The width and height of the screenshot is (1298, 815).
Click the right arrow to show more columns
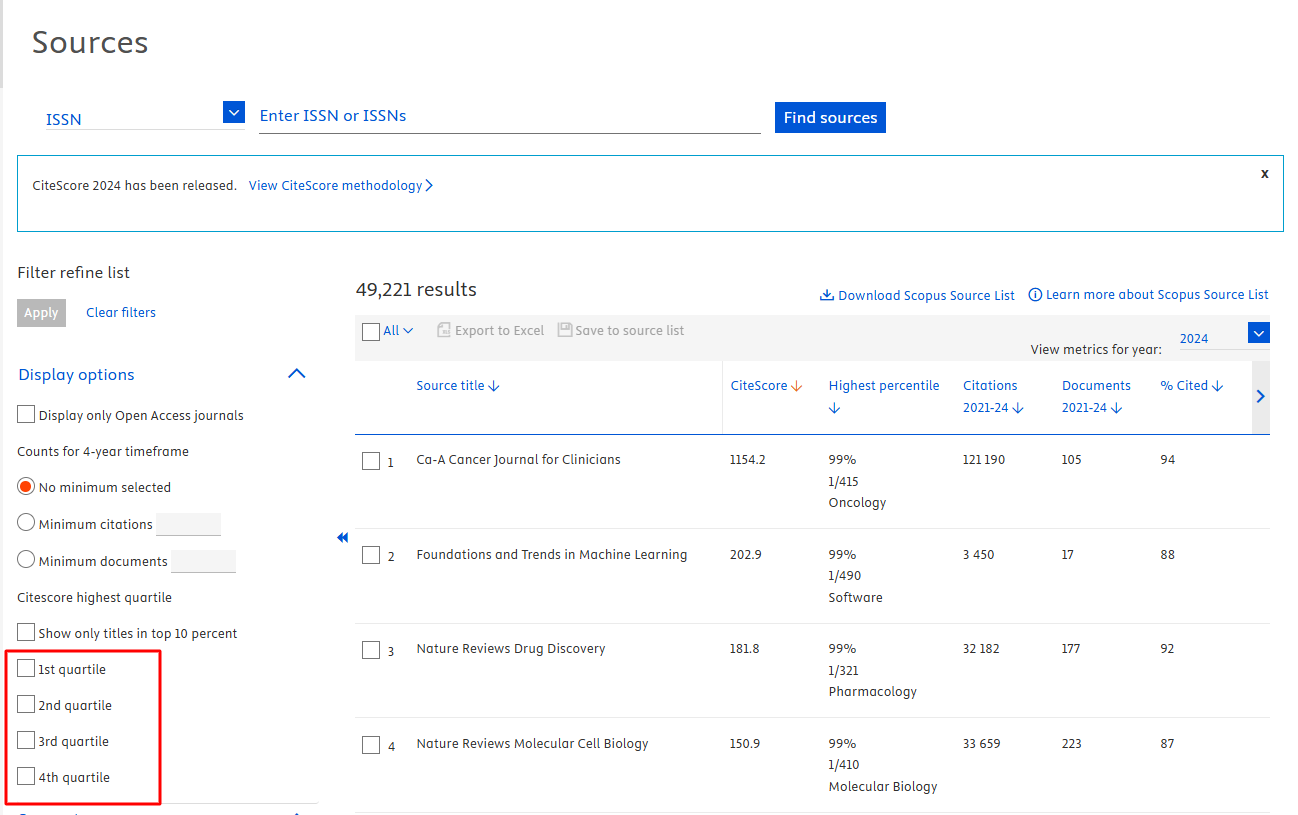point(1260,396)
